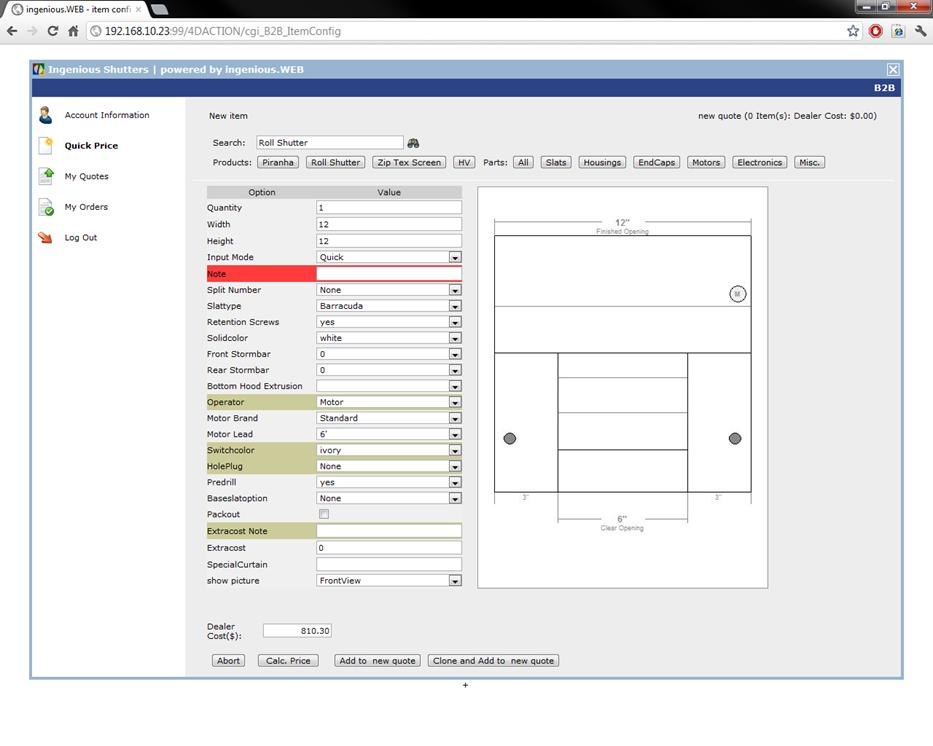Image resolution: width=933 pixels, height=746 pixels.
Task: Close the Ingenious Shutters dialog panel
Action: [893, 69]
